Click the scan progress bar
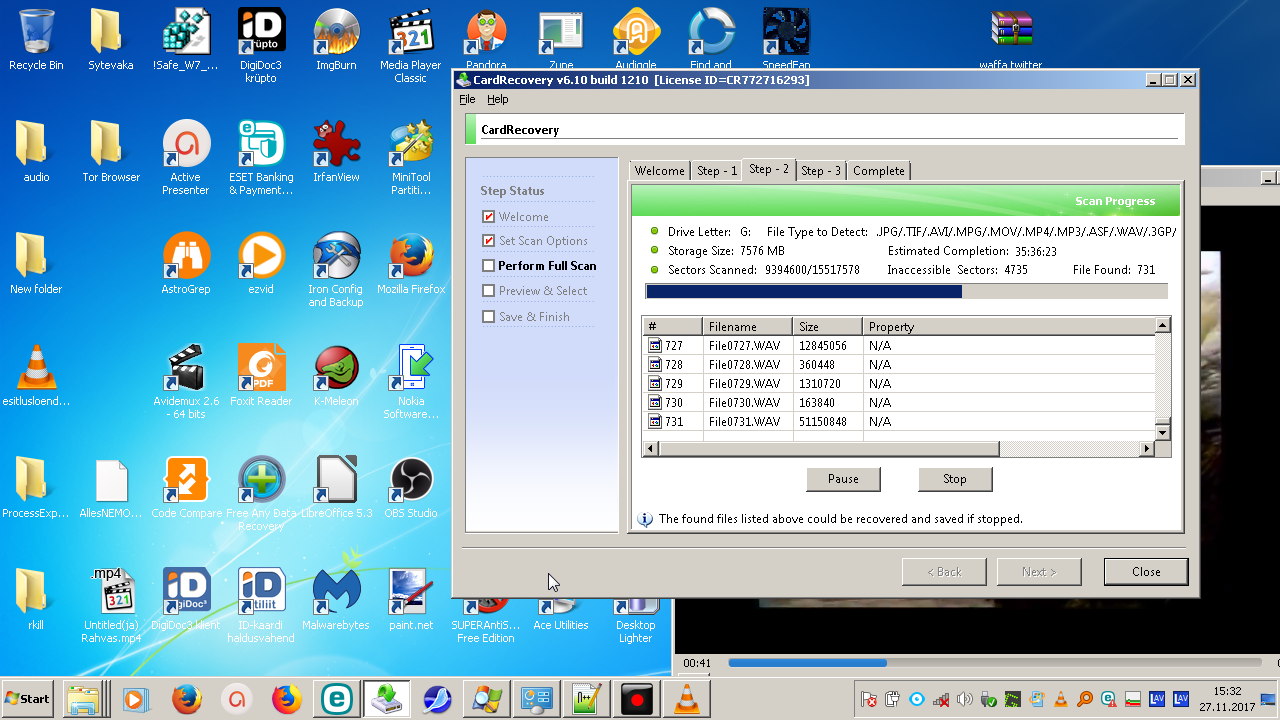The height and width of the screenshot is (720, 1280). (907, 291)
